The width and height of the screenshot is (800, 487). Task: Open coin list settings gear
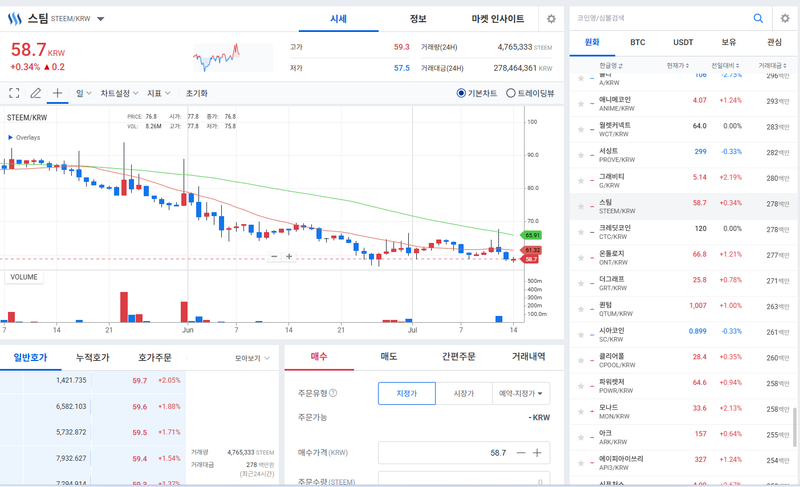tap(785, 18)
